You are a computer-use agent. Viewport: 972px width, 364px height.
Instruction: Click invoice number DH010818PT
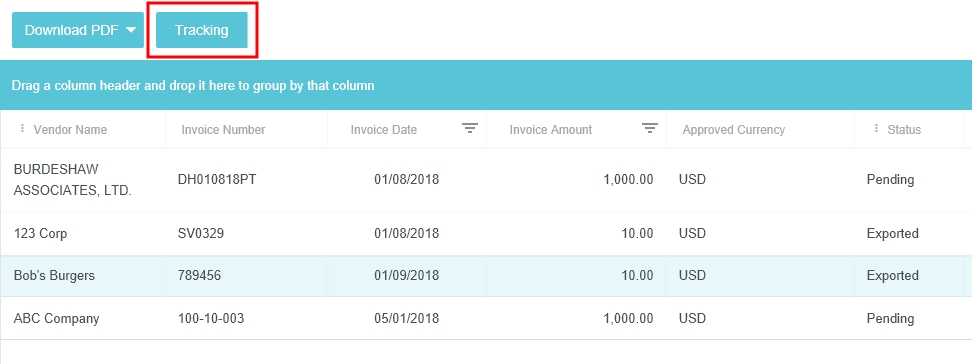point(217,180)
